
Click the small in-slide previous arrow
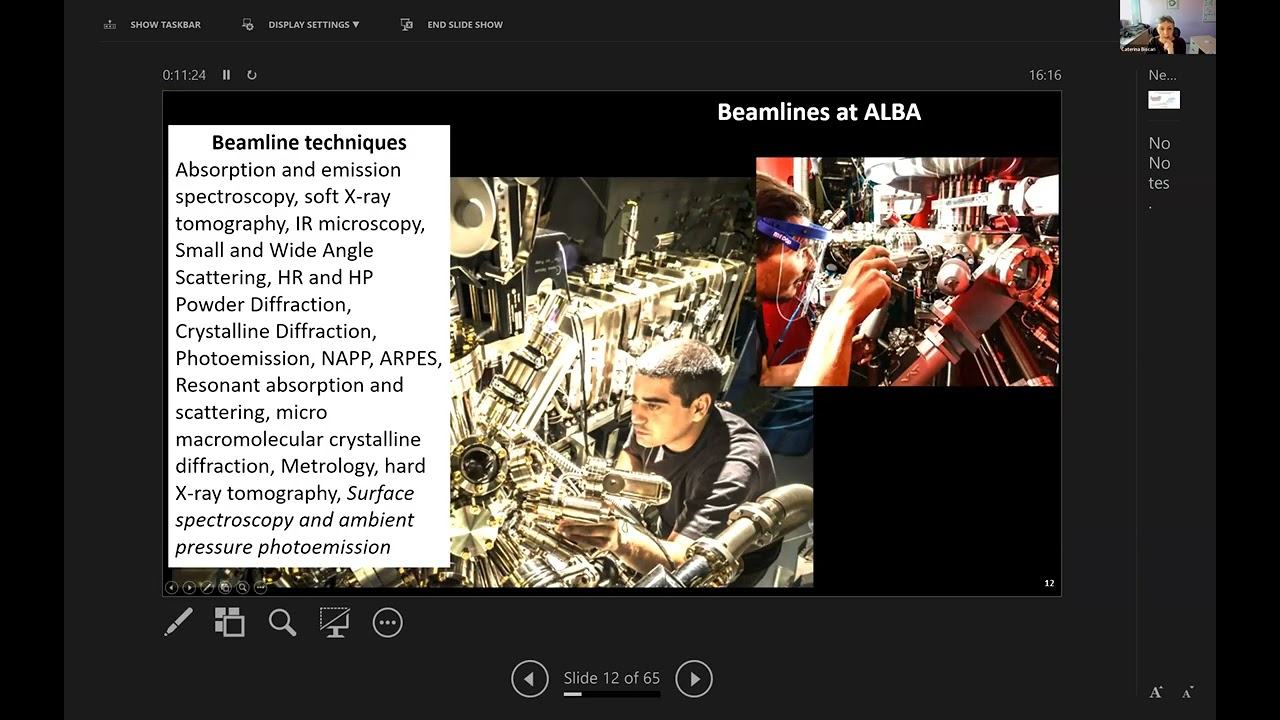click(172, 587)
